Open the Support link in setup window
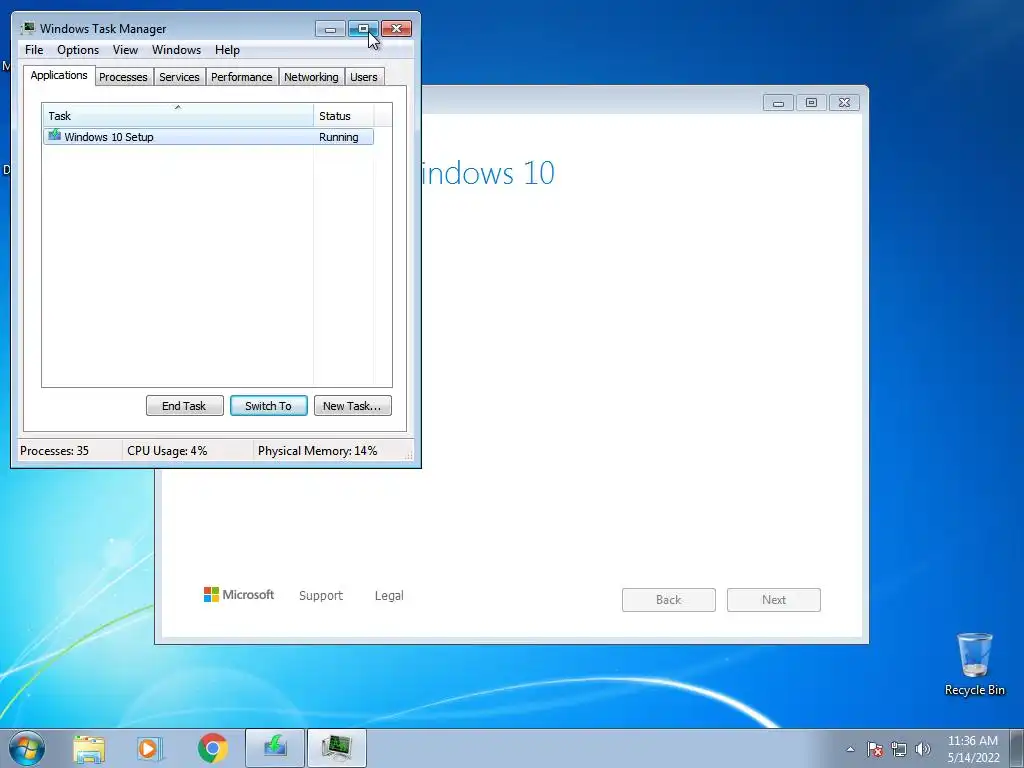This screenshot has height=768, width=1024. 321,596
